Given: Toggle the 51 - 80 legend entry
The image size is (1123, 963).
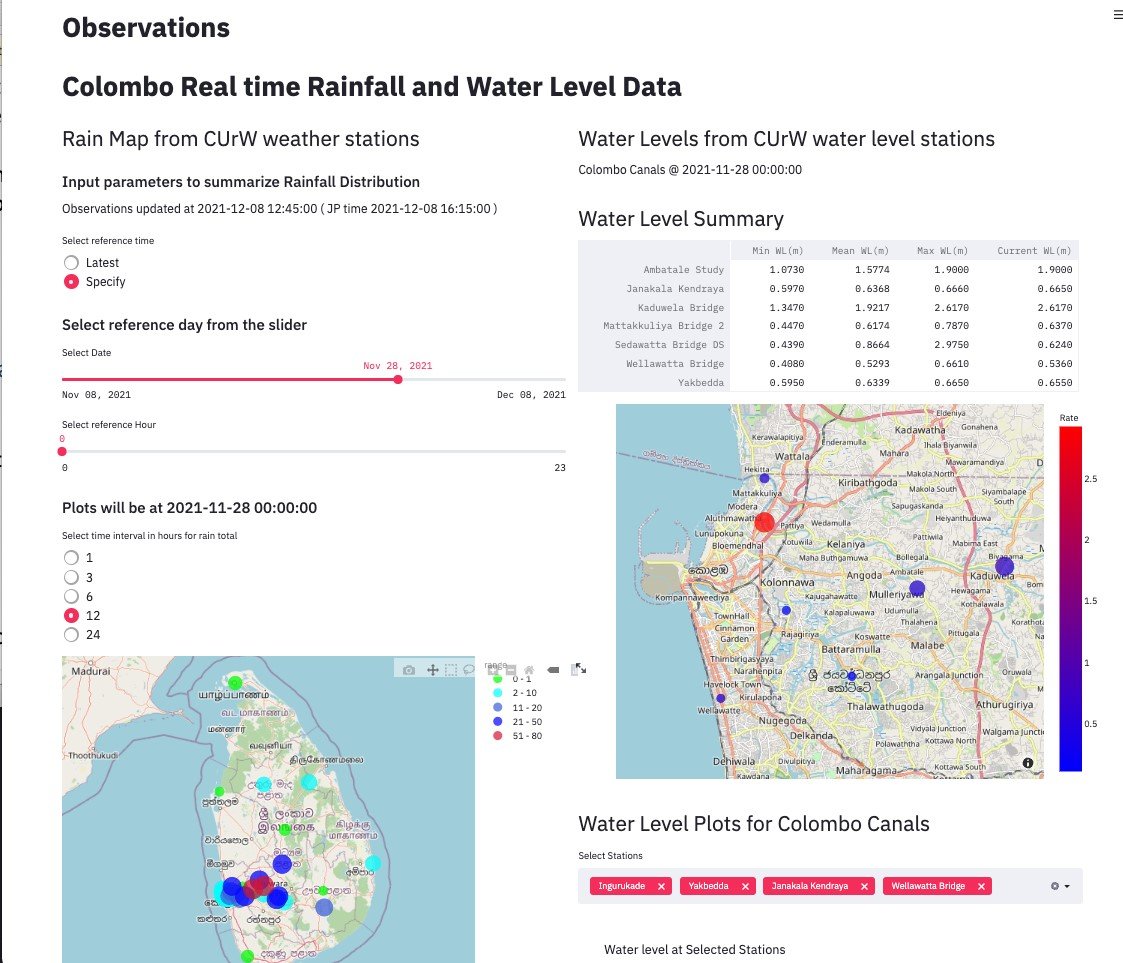Looking at the screenshot, I should [x=520, y=736].
